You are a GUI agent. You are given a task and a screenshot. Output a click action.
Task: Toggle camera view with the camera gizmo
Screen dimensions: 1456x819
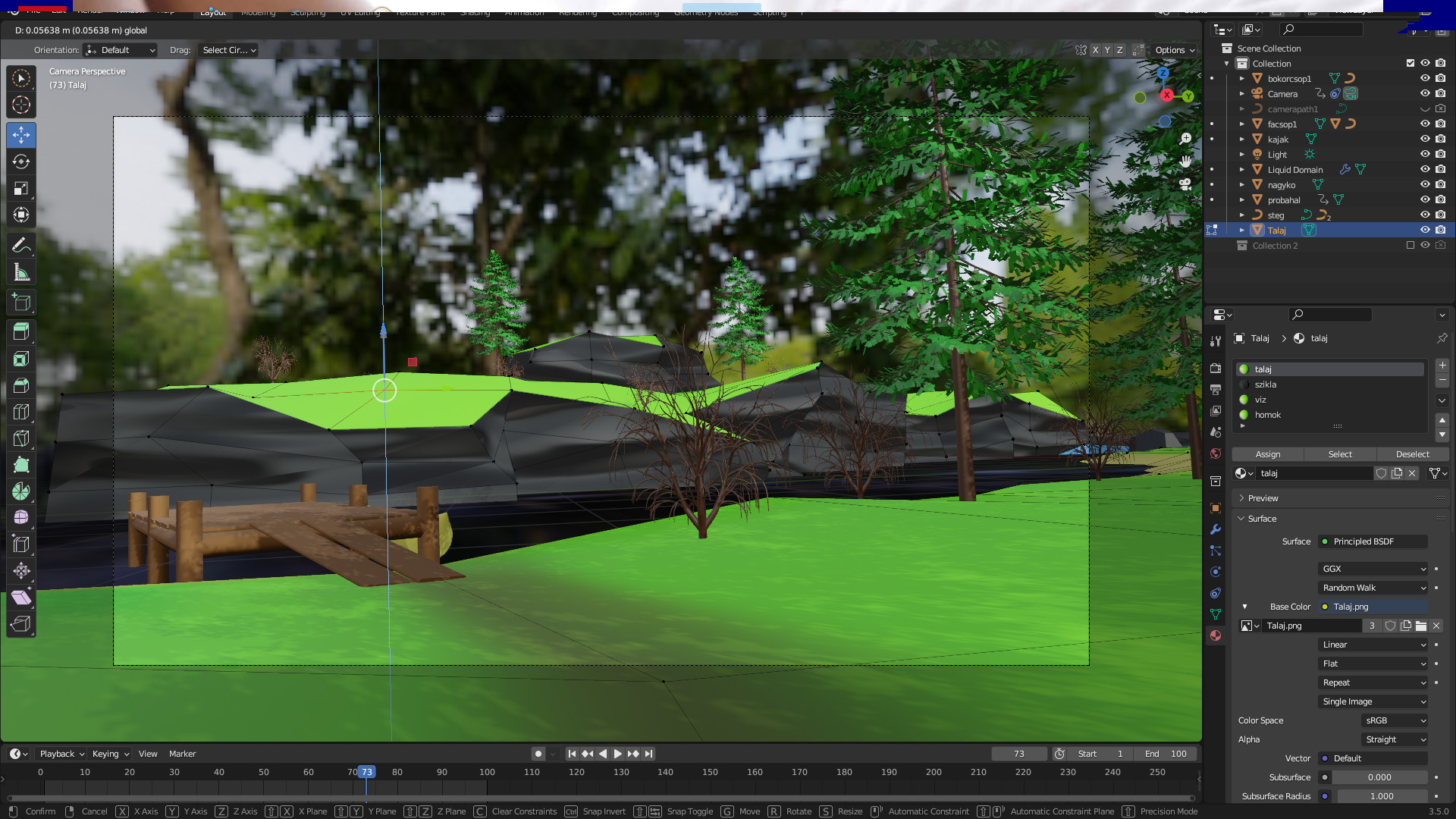pos(1185,184)
